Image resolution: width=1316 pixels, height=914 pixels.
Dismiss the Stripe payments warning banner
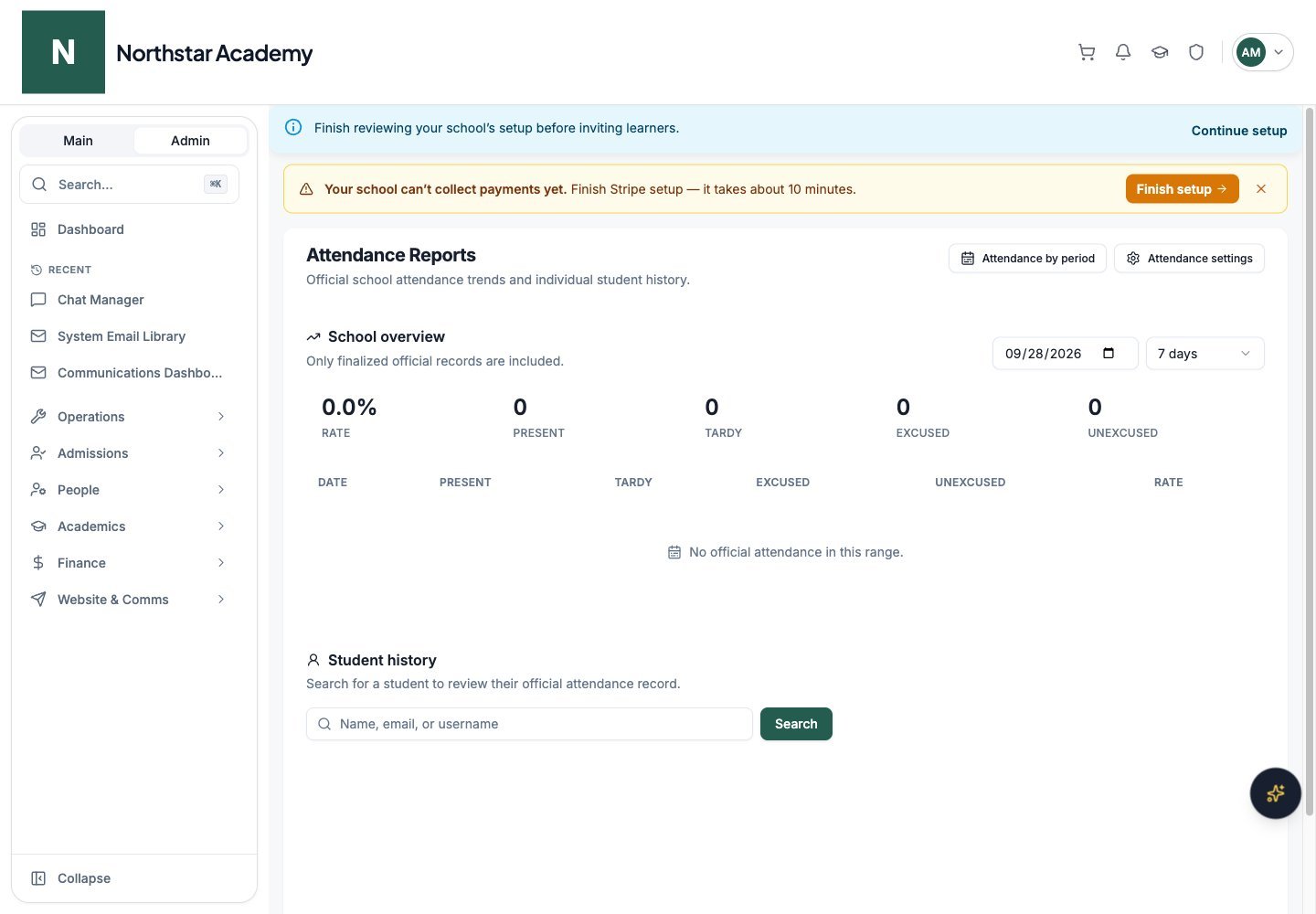point(1261,189)
